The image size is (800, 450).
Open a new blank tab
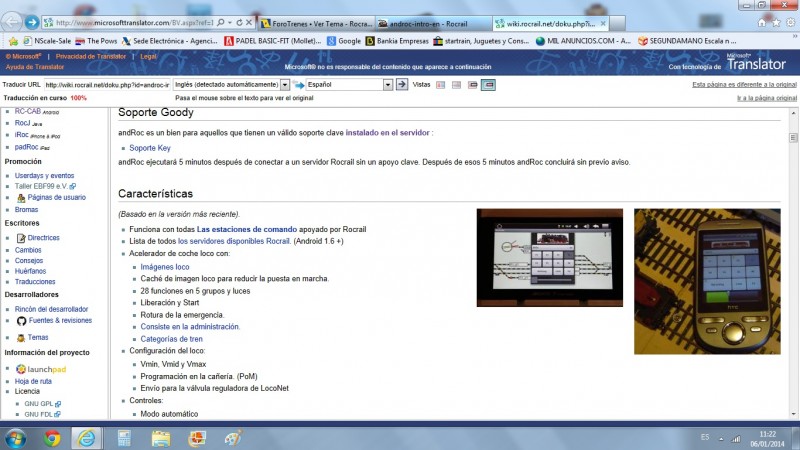coord(617,23)
